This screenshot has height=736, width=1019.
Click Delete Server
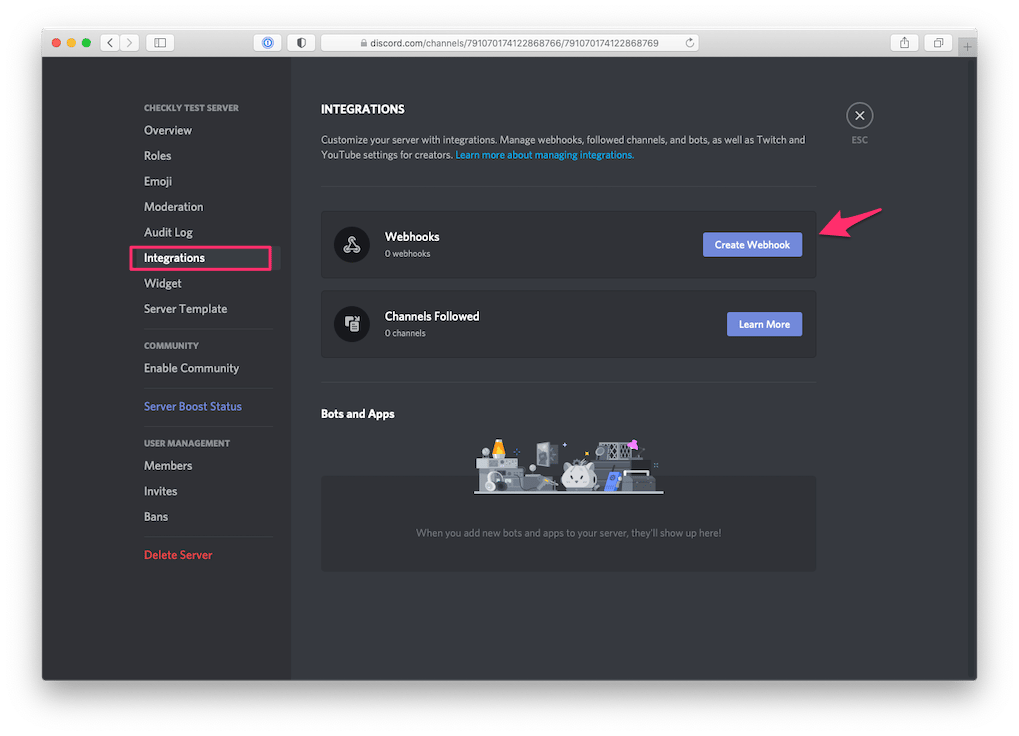[178, 555]
